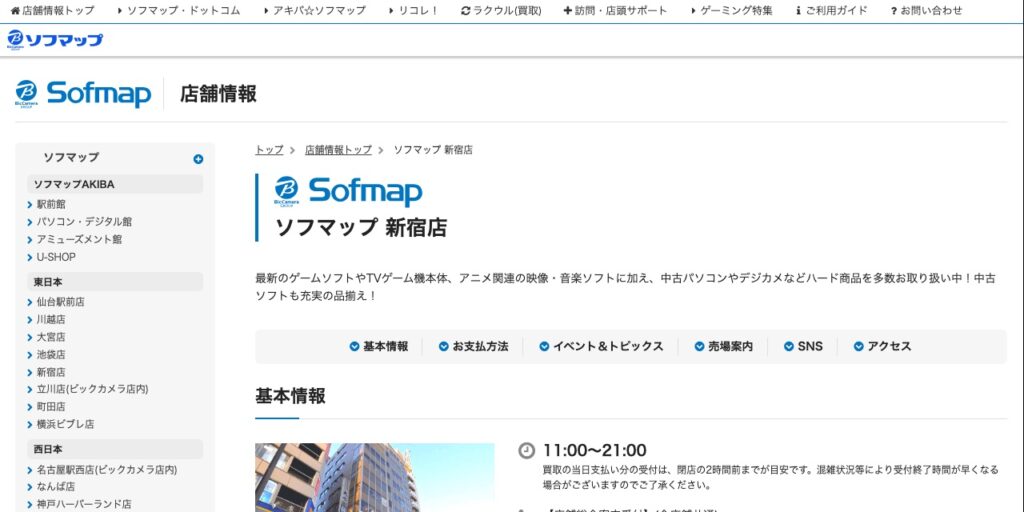Screen dimensions: 1024x512
Task: Jump to イベント＆トピックス section anchor
Action: [x=601, y=347]
